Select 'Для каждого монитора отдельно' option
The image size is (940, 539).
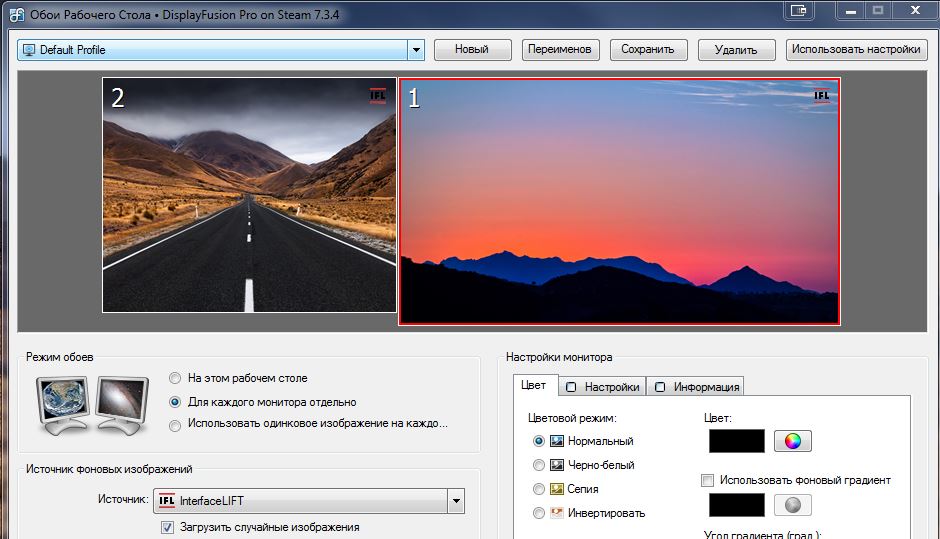[x=175, y=402]
